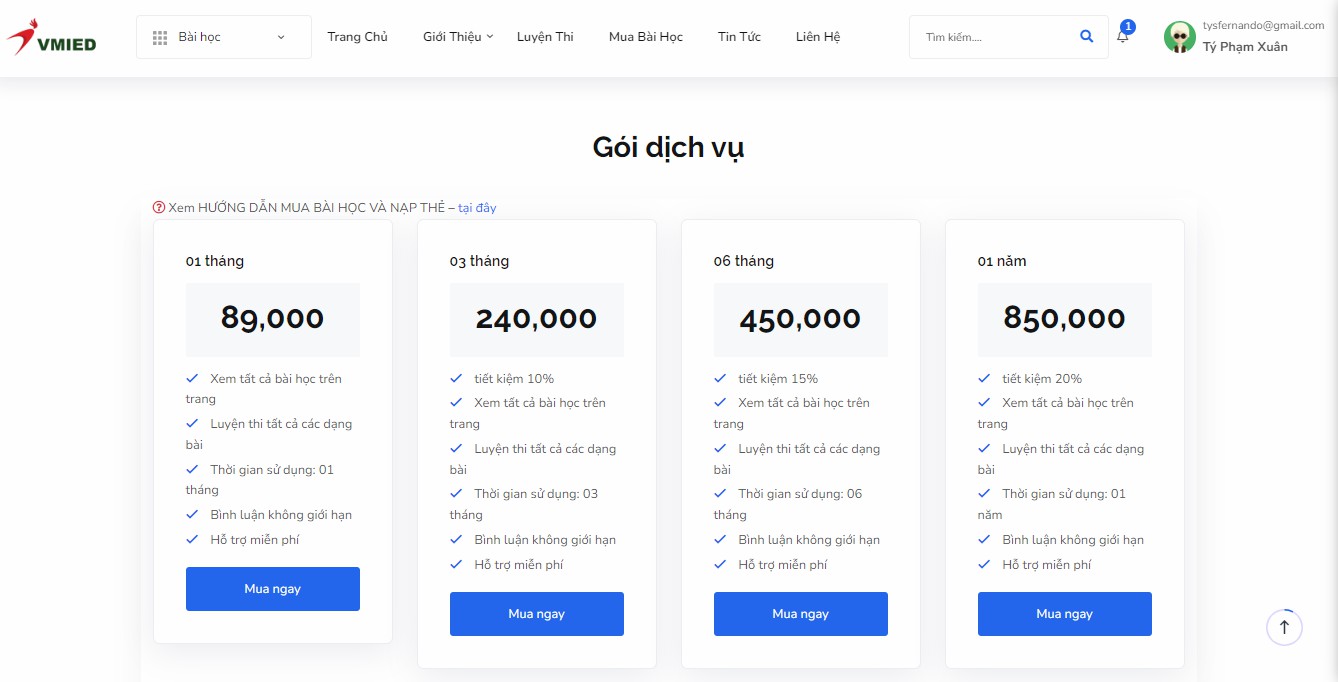Click the scroll-to-top arrow button
1338x682 pixels.
click(1284, 628)
